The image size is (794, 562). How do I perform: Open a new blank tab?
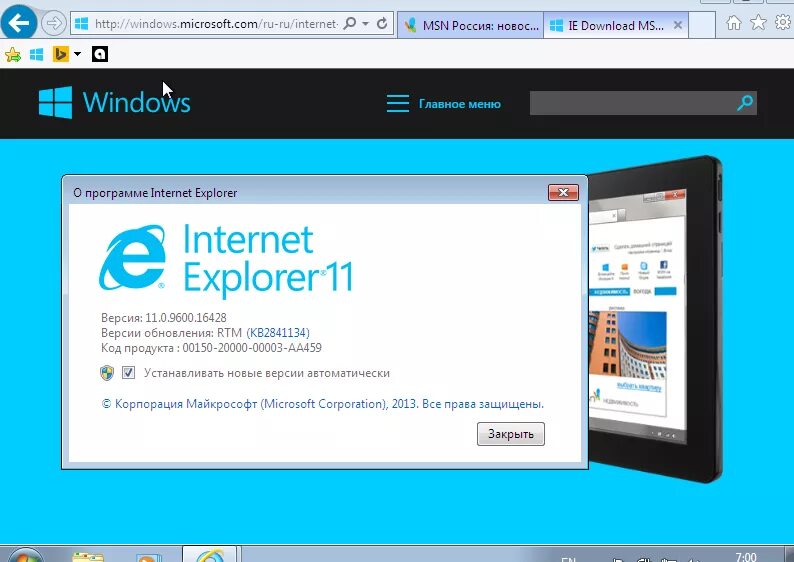coord(702,25)
